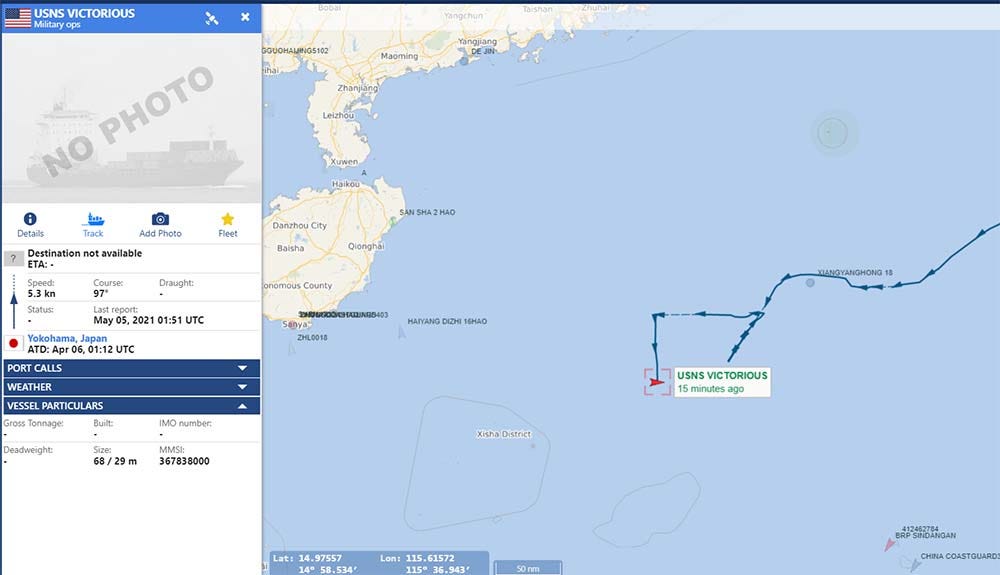Click the Add Photo camera icon
The image size is (1000, 575).
[160, 219]
